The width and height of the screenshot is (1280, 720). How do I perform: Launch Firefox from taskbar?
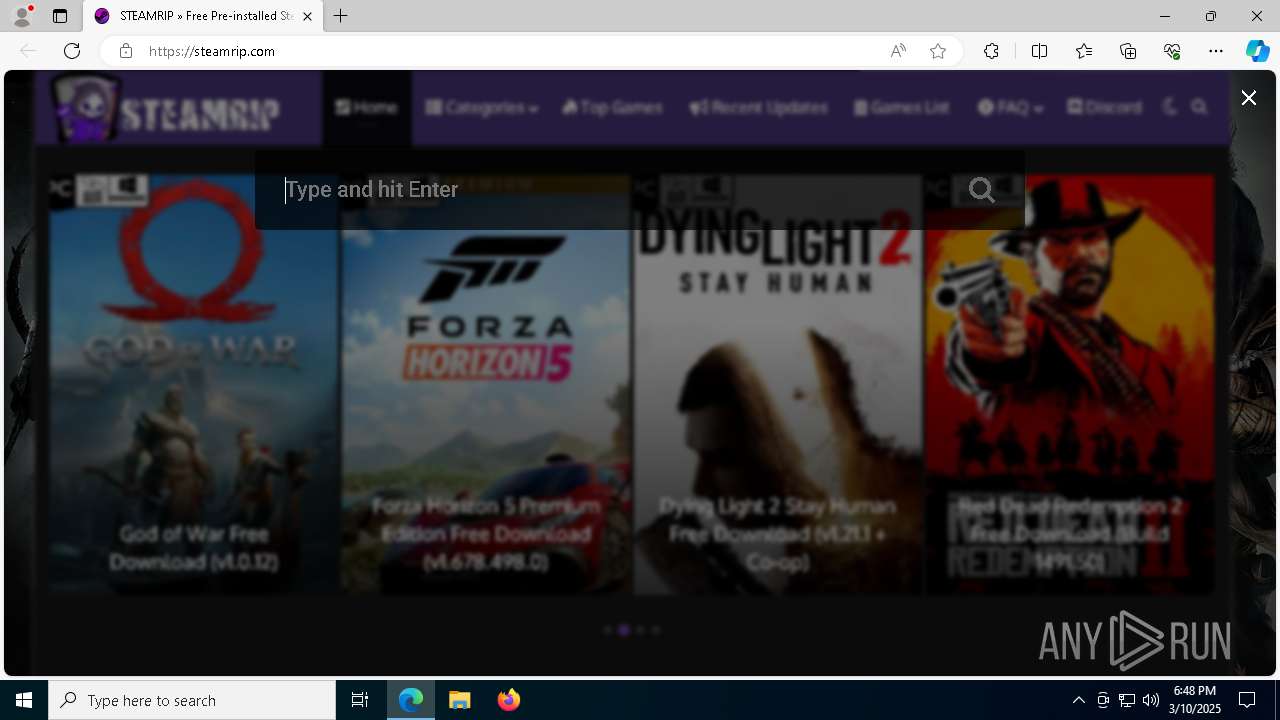tap(508, 700)
